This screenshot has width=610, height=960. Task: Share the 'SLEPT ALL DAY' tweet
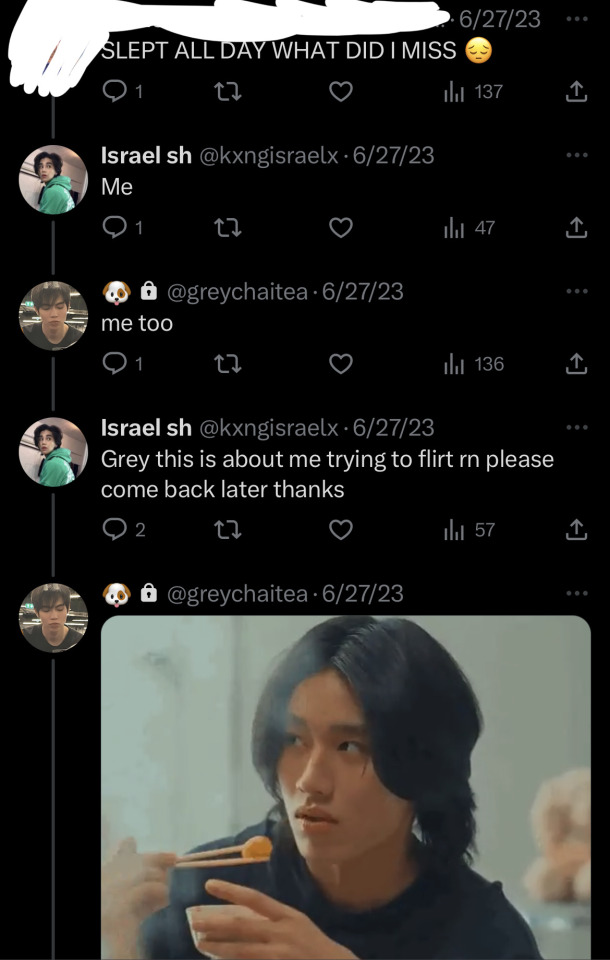click(575, 92)
